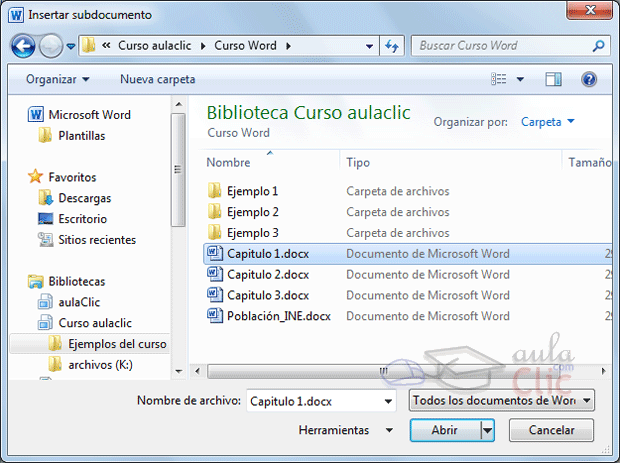This screenshot has height=463, width=620.
Task: Open the recent locations dropdown arrow
Action: pyautogui.click(x=71, y=46)
